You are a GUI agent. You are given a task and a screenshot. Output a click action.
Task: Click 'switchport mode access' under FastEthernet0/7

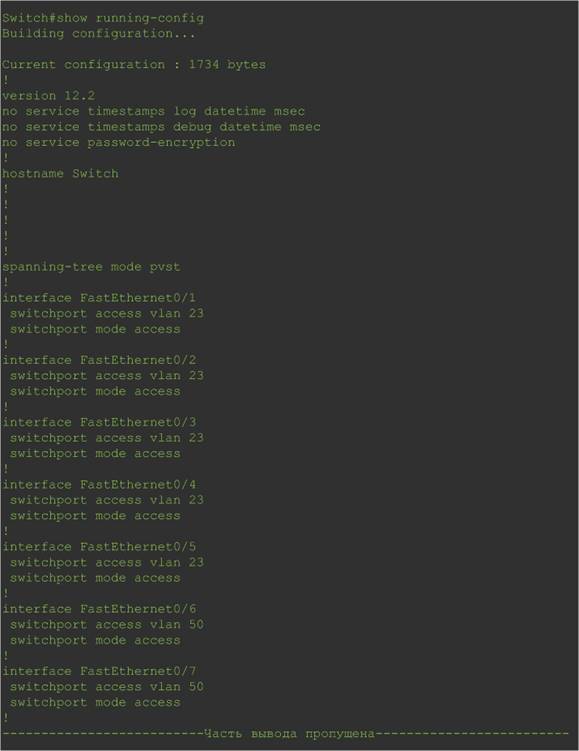pyautogui.click(x=95, y=703)
